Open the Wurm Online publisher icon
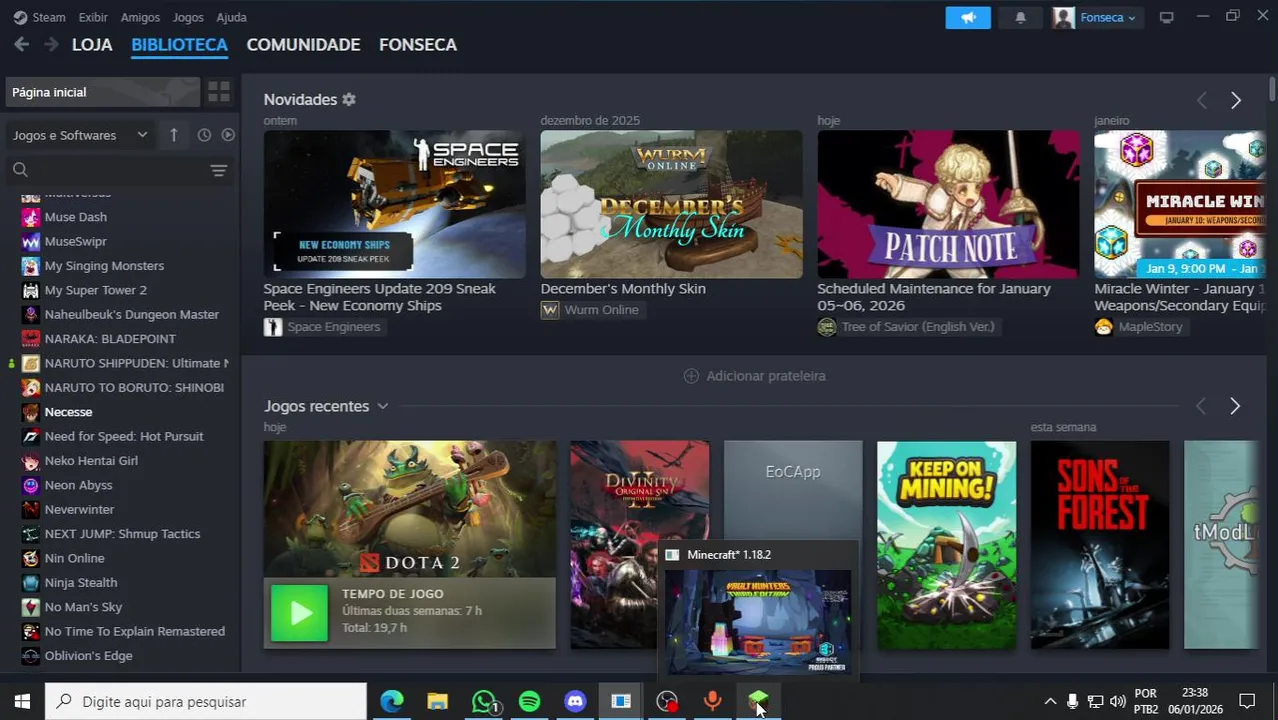The width and height of the screenshot is (1278, 720). coord(550,310)
